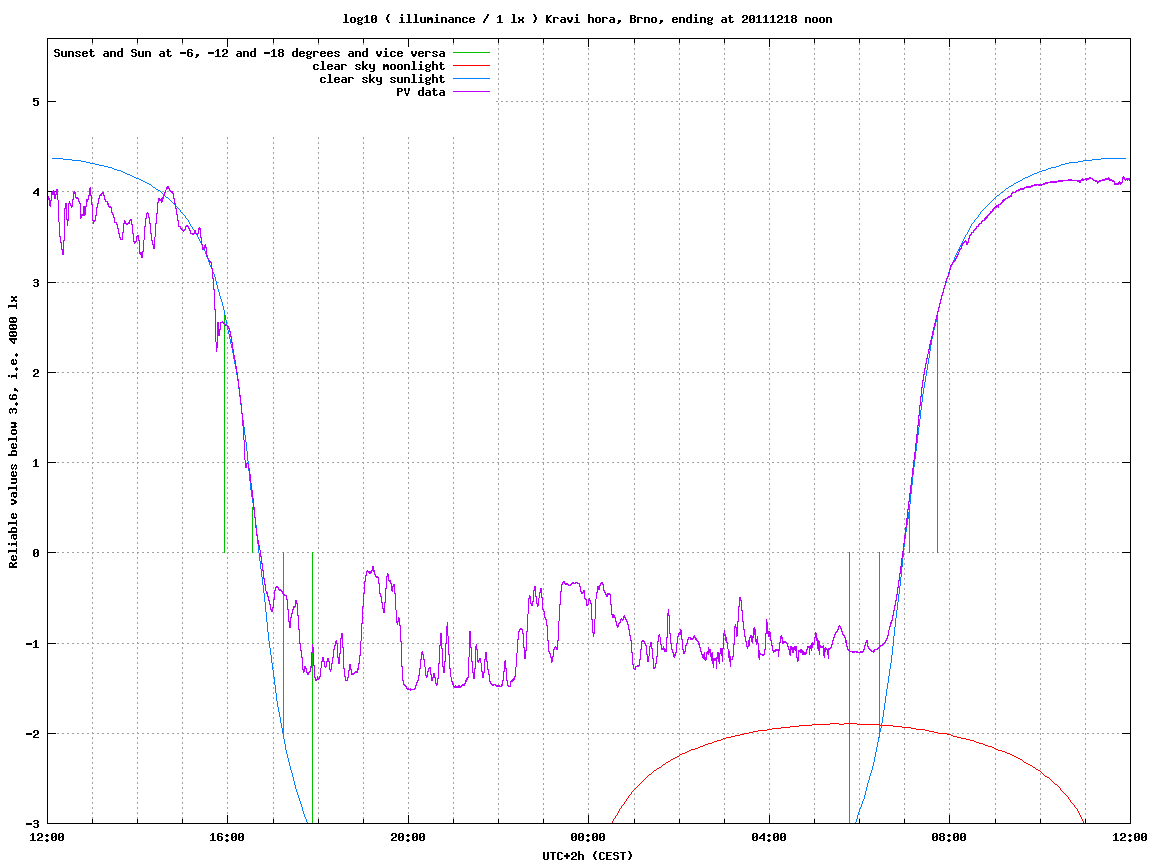Click the y-axis tick label 1
Viewport: 1151px width, 863px height.
[x=35, y=463]
